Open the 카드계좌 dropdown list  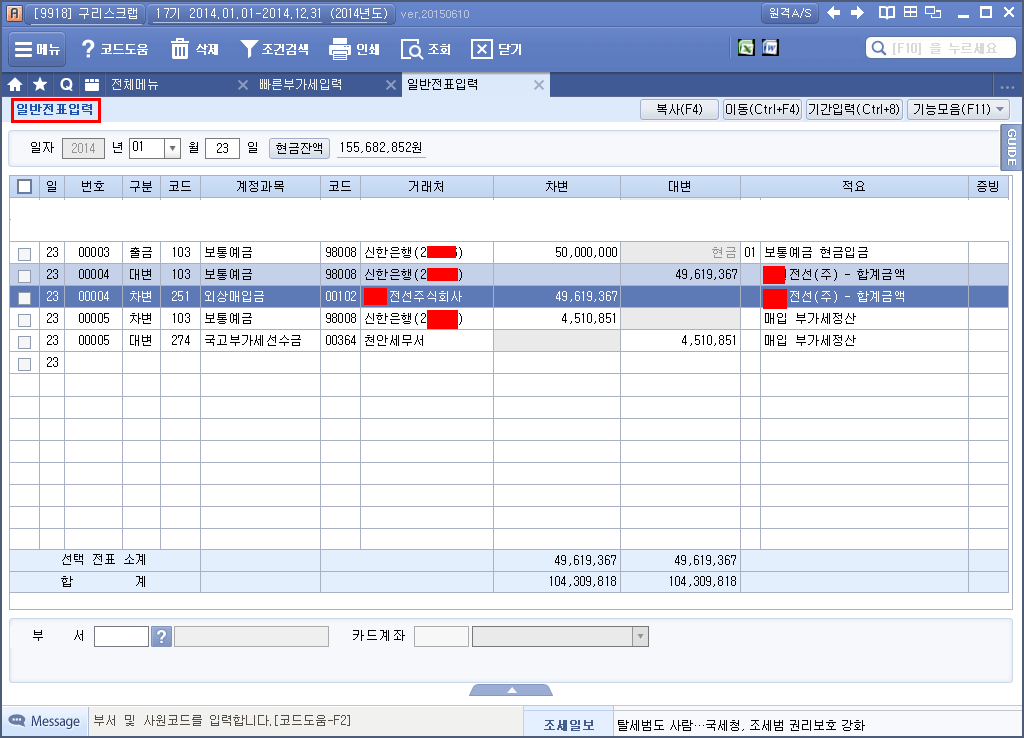point(641,636)
